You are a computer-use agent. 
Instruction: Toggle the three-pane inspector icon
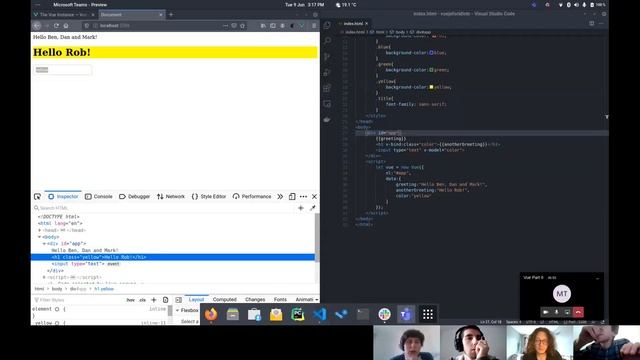point(178,300)
